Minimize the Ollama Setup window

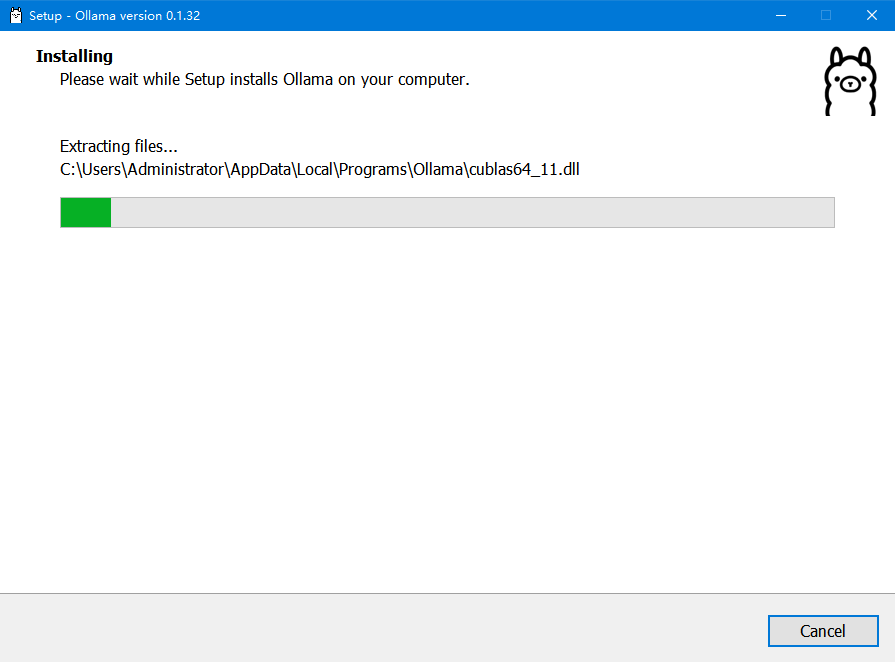[781, 15]
